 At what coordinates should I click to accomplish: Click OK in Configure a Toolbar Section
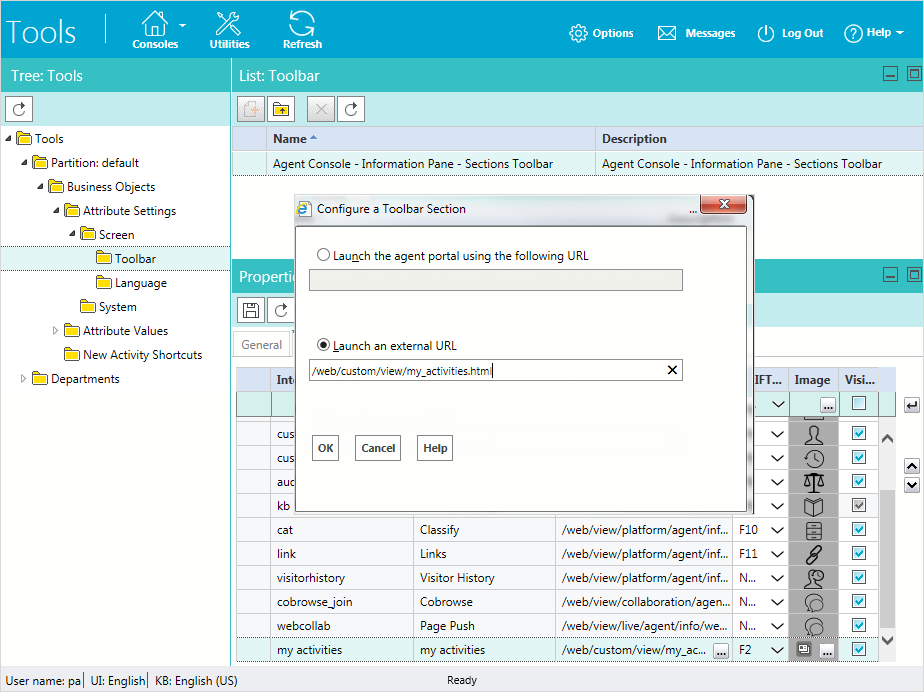click(x=325, y=448)
